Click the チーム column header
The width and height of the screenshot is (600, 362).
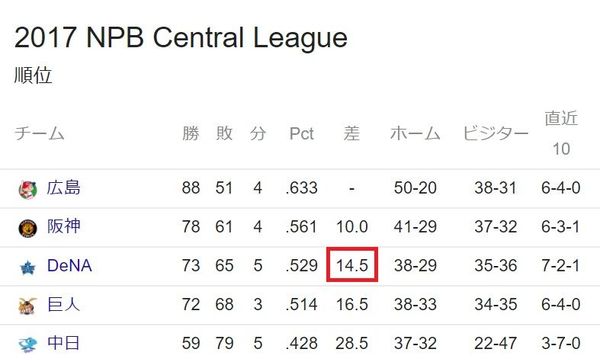(x=39, y=134)
